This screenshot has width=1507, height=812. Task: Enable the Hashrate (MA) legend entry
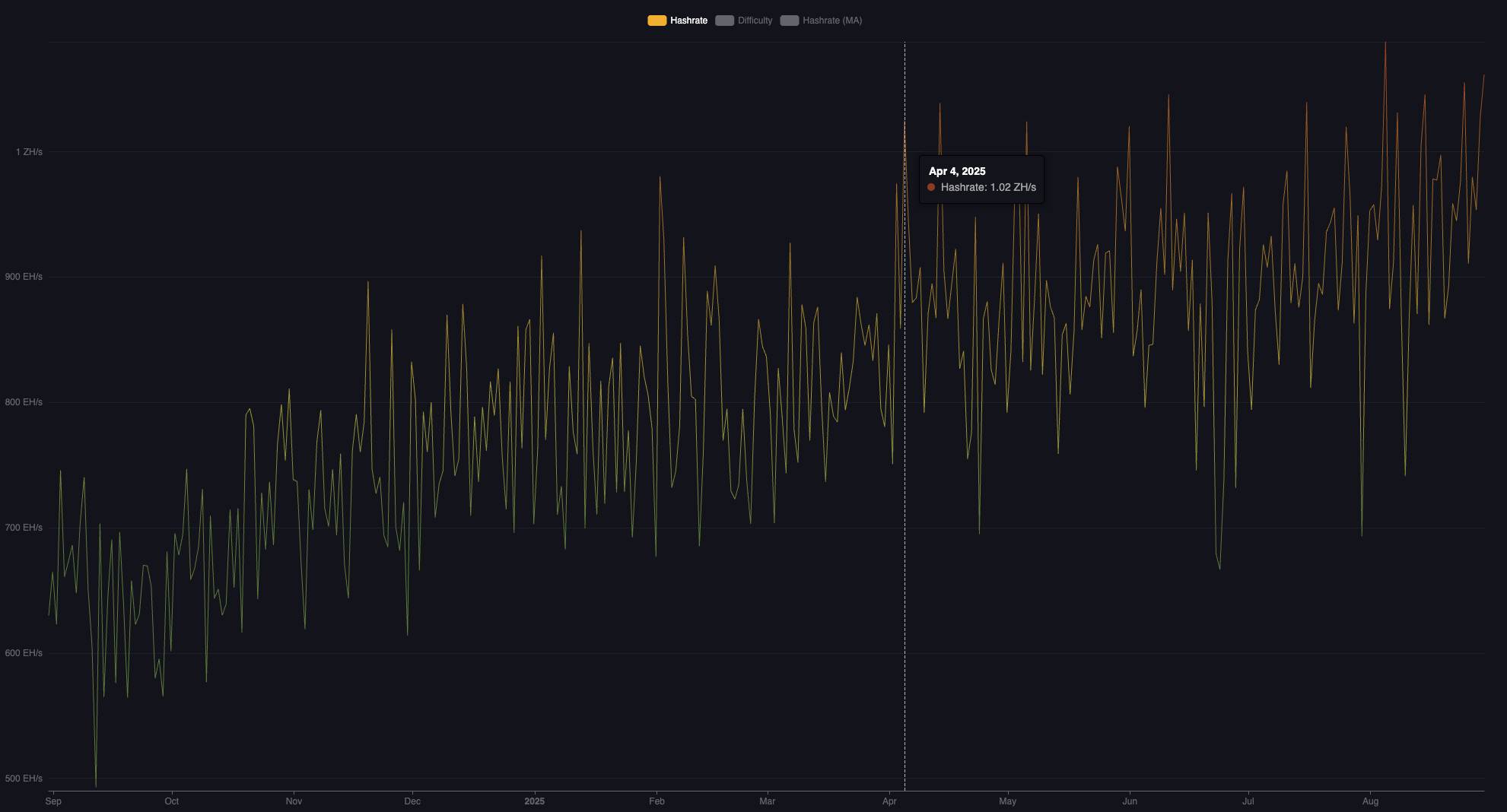(x=822, y=21)
